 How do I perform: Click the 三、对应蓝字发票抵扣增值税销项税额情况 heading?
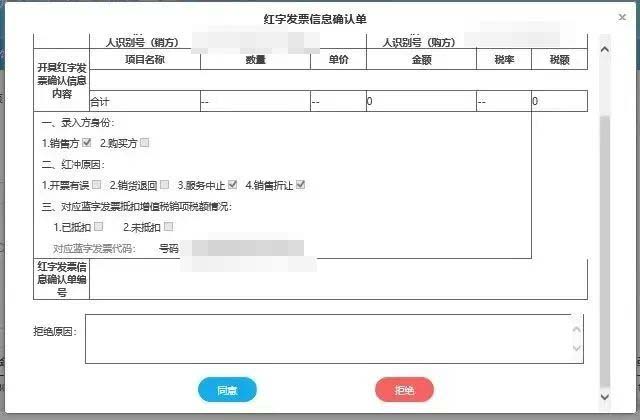136,207
